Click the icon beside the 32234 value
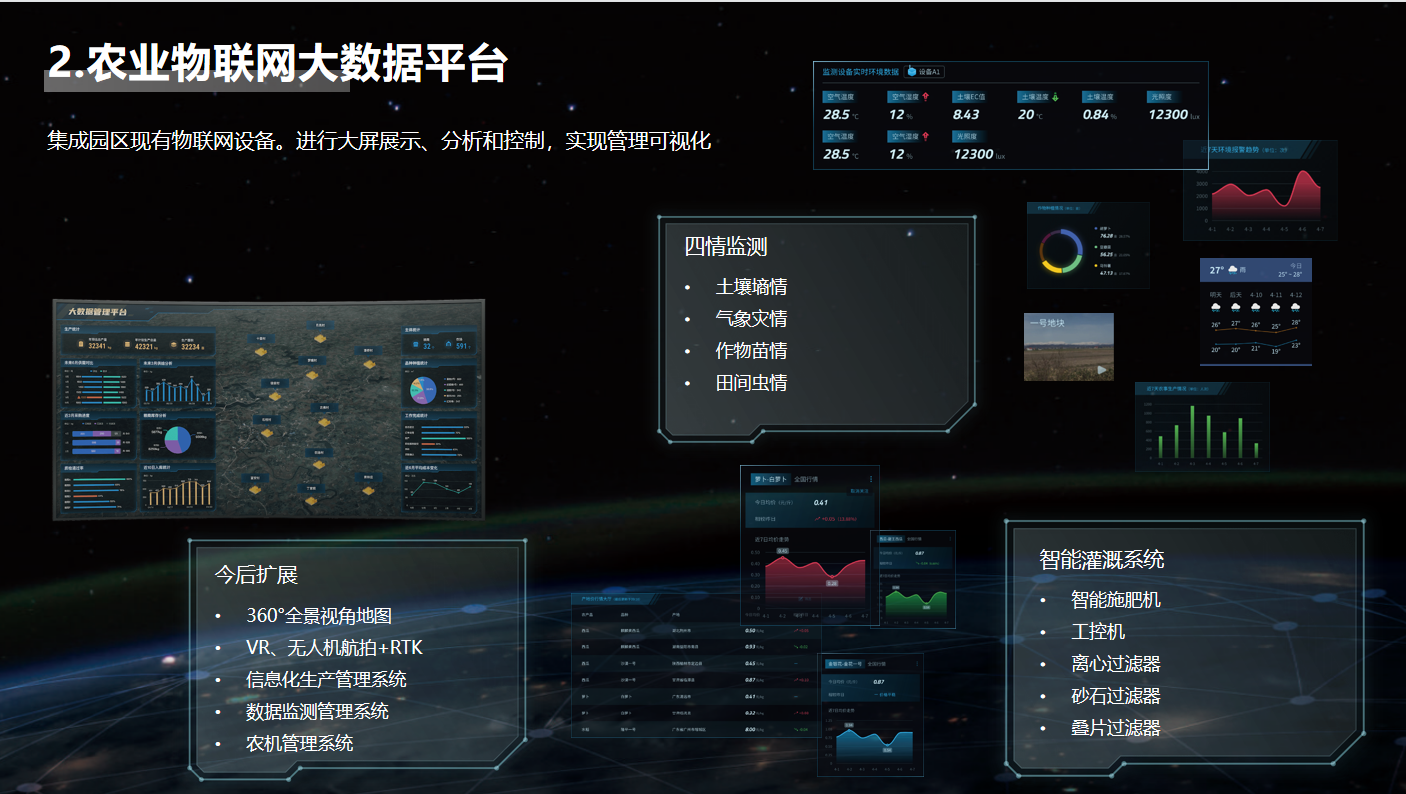Screen dimensions: 1406x794 click(x=174, y=344)
